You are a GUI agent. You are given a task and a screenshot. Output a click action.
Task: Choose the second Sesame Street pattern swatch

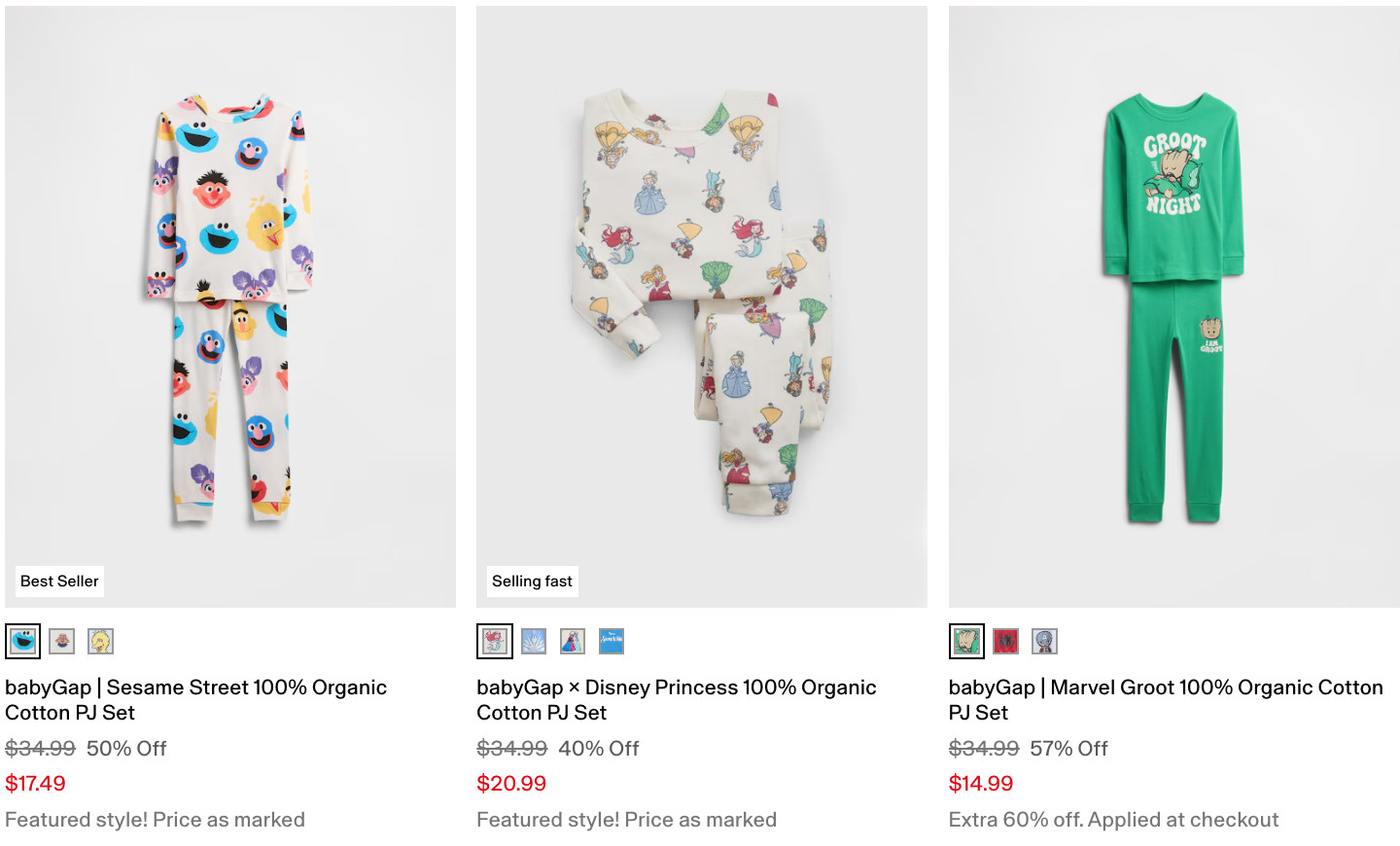tap(62, 642)
